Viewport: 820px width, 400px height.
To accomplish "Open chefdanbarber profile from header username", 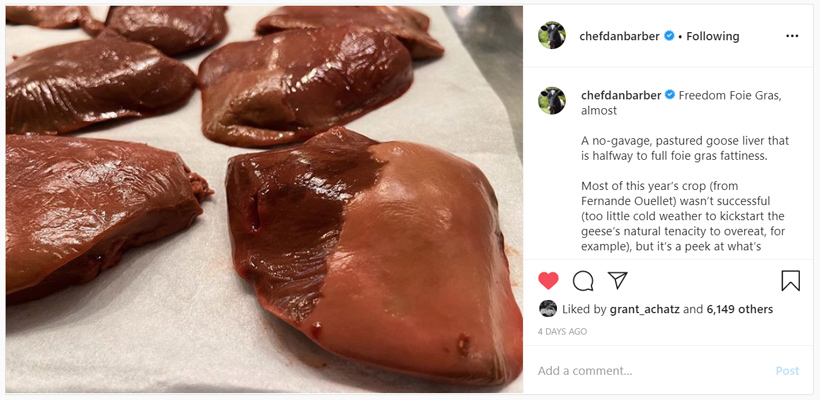I will [x=619, y=36].
